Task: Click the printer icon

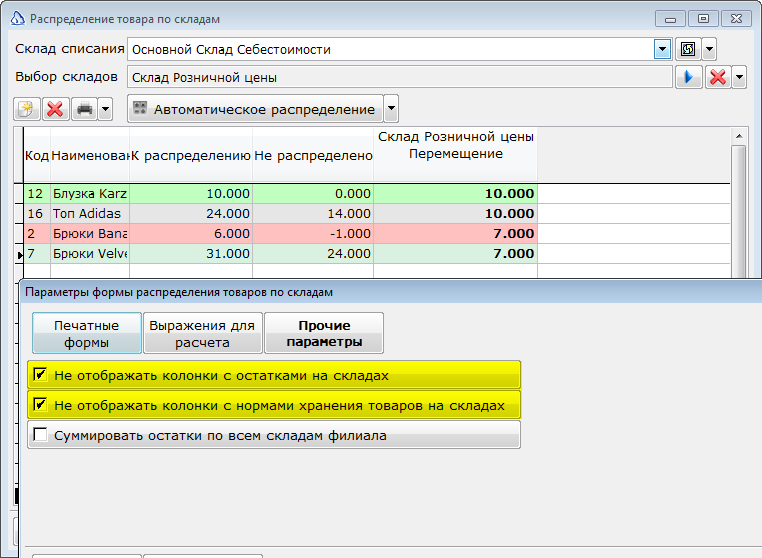Action: (85, 109)
